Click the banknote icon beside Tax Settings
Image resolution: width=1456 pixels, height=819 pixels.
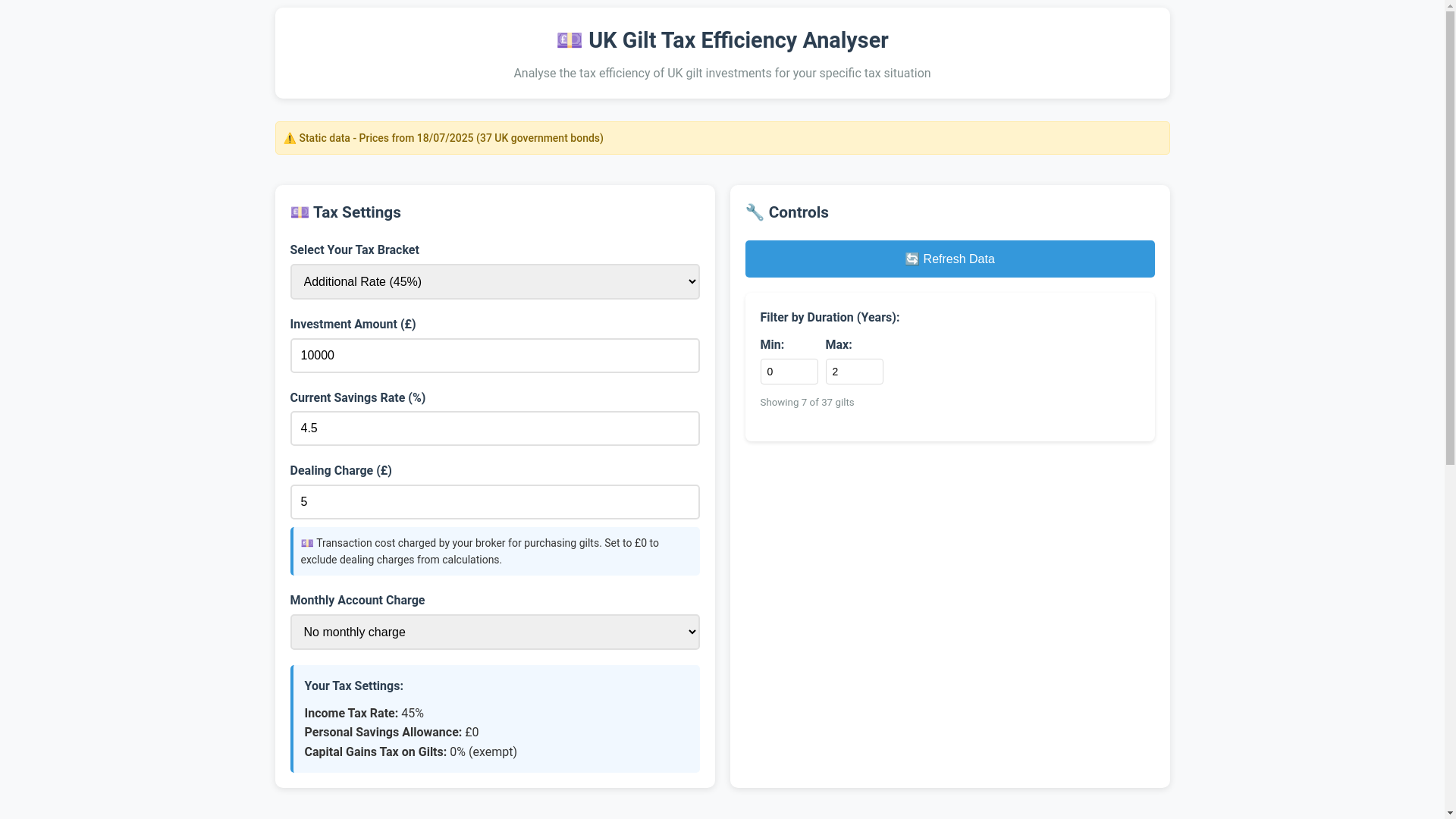click(x=300, y=212)
